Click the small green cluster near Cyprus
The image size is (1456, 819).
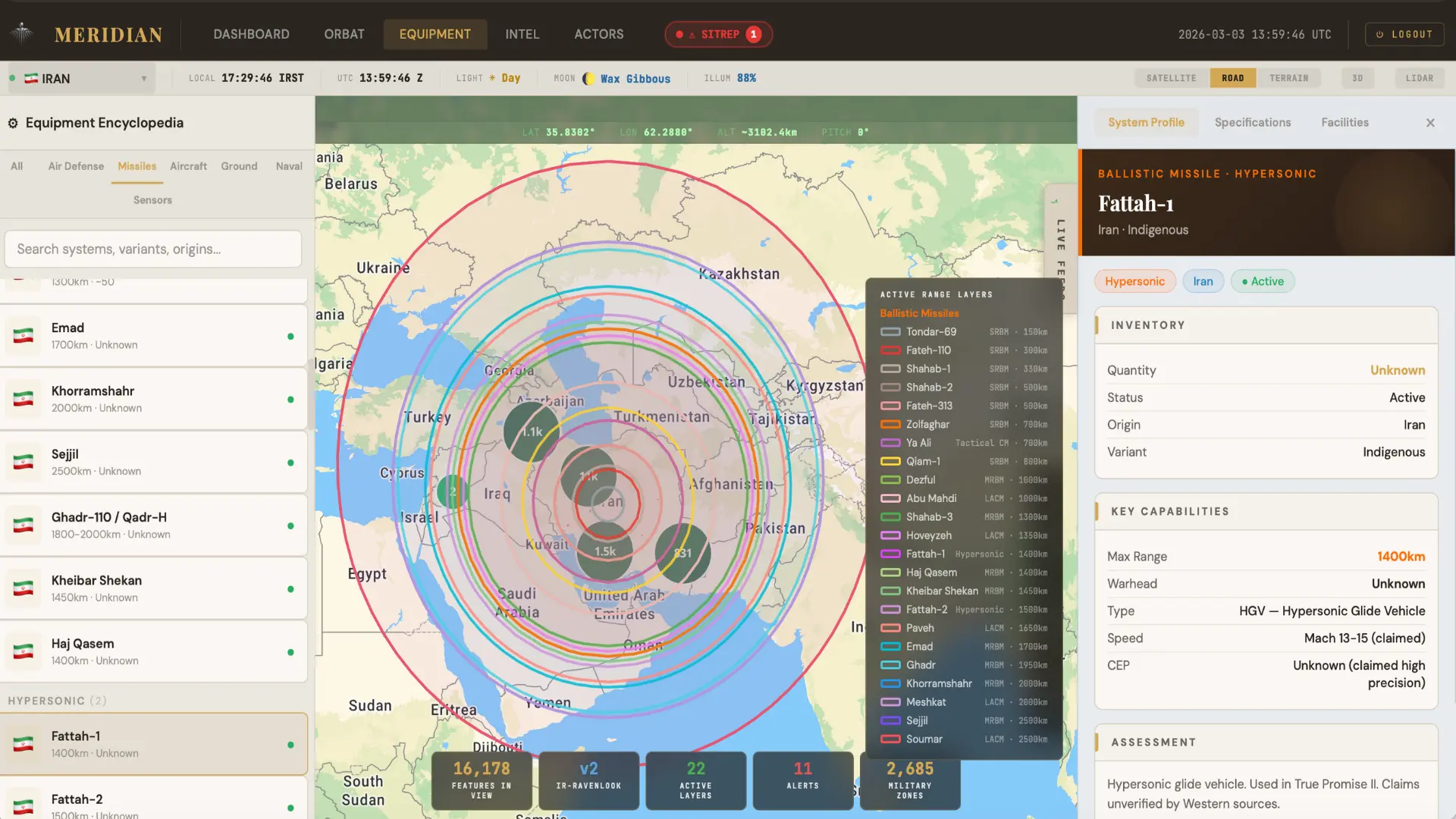[453, 491]
